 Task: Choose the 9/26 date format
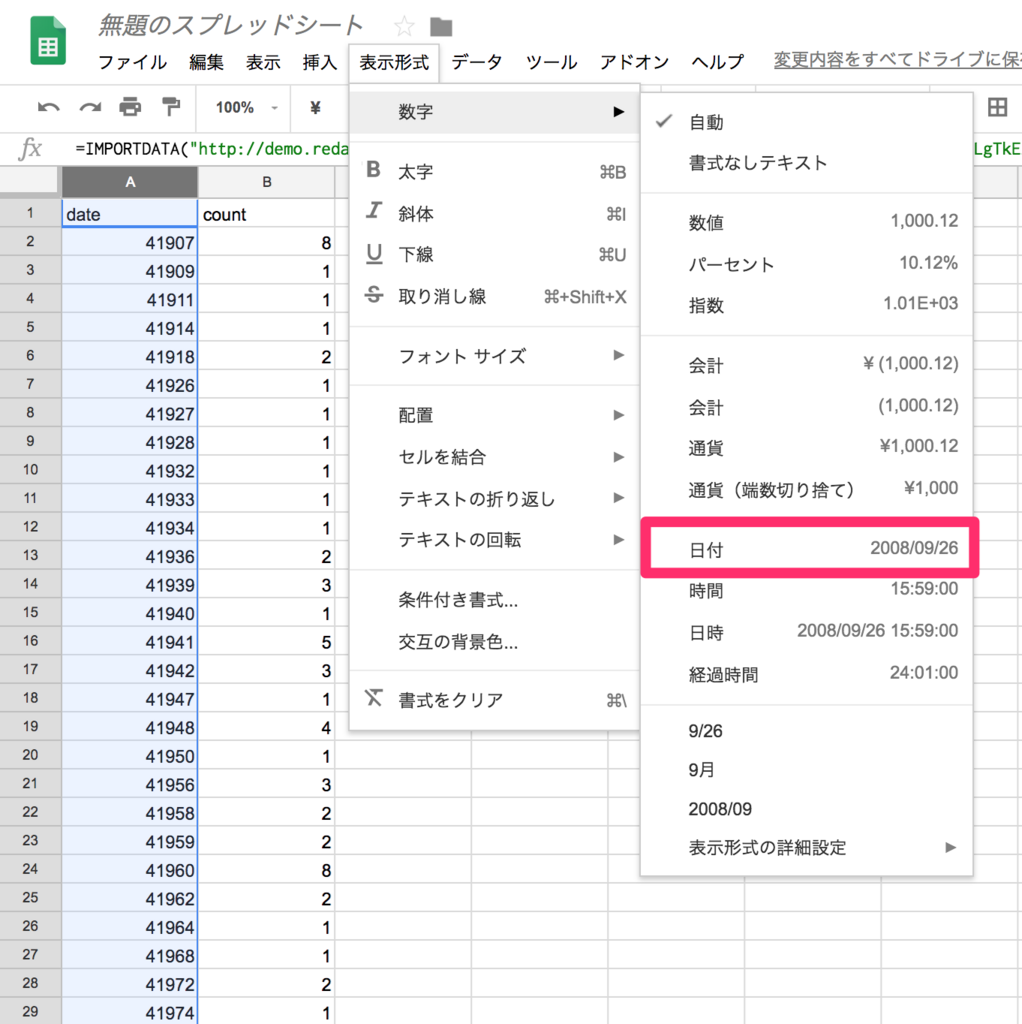(806, 731)
